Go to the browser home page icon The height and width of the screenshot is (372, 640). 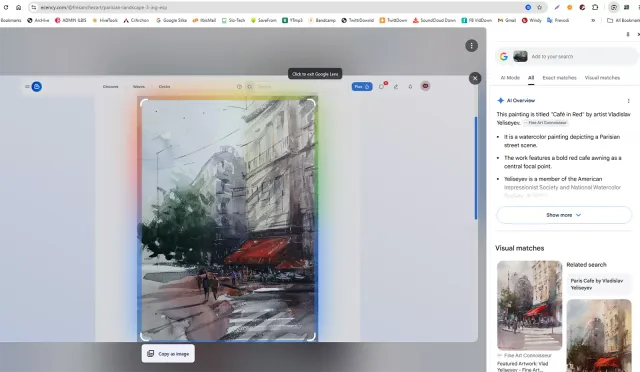pos(19,7)
